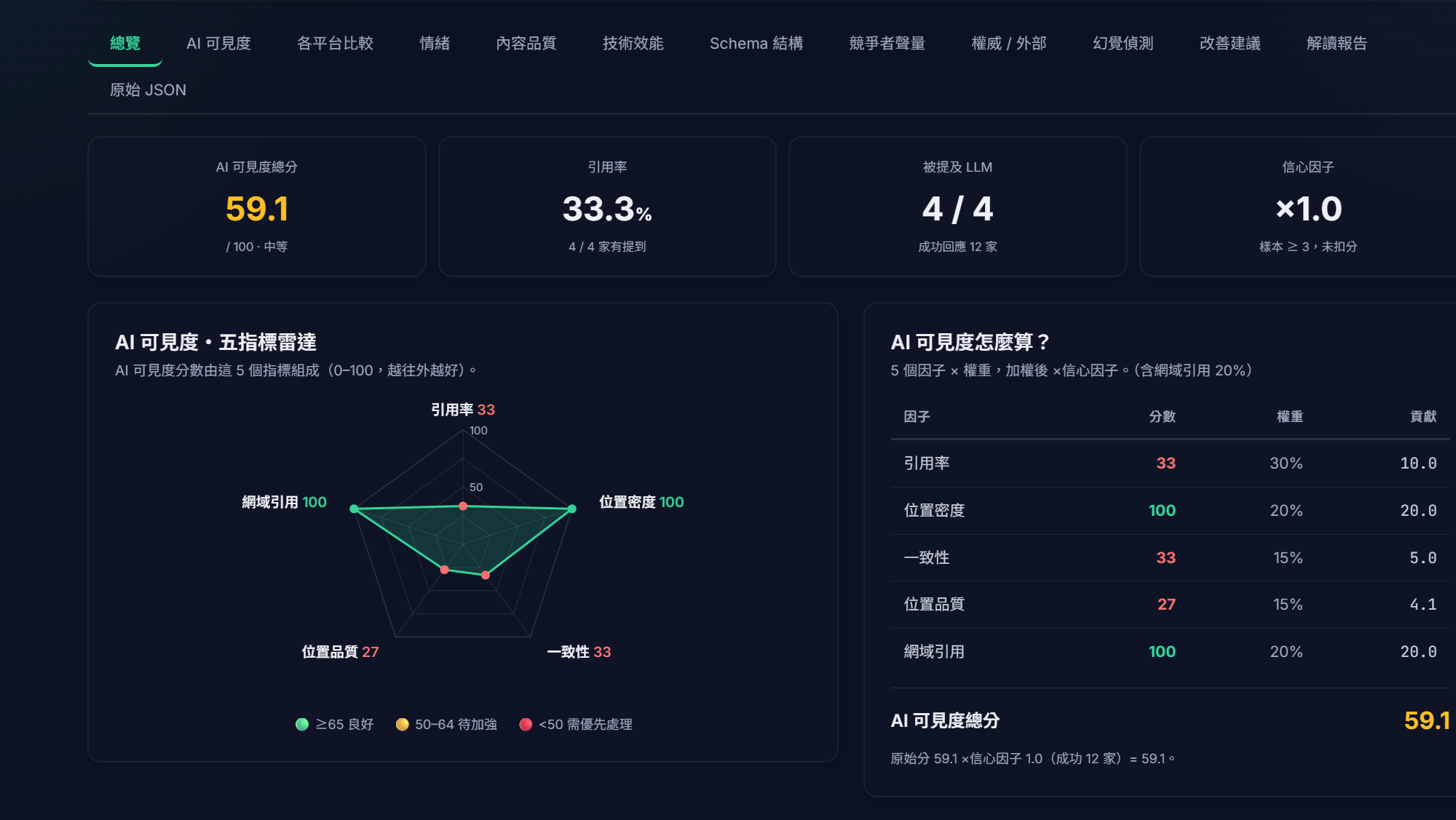1456x820 pixels.
Task: Click the 引用率 33.3% value
Action: coord(607,209)
